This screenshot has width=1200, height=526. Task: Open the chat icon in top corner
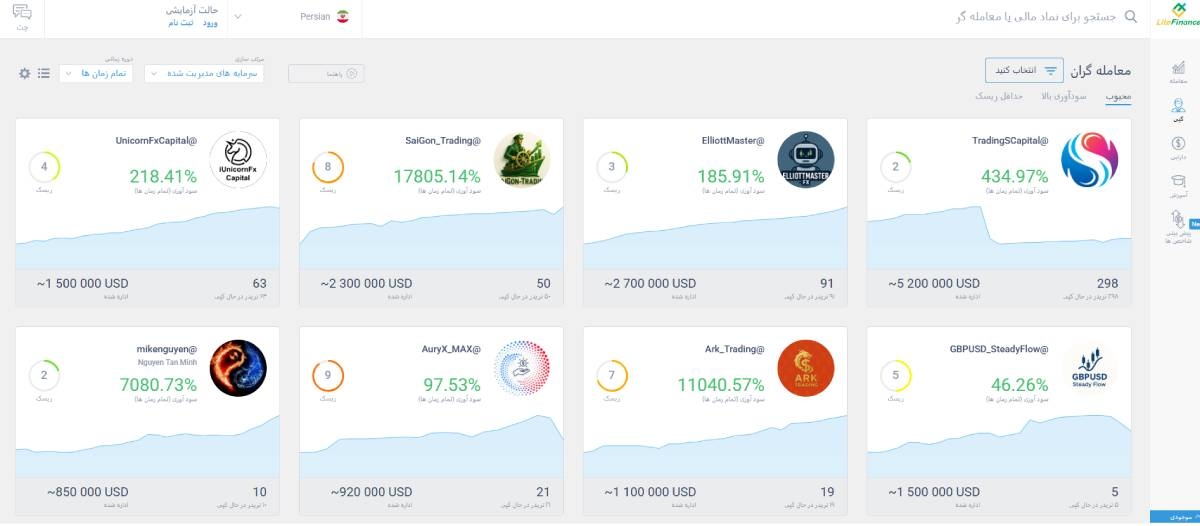point(22,17)
